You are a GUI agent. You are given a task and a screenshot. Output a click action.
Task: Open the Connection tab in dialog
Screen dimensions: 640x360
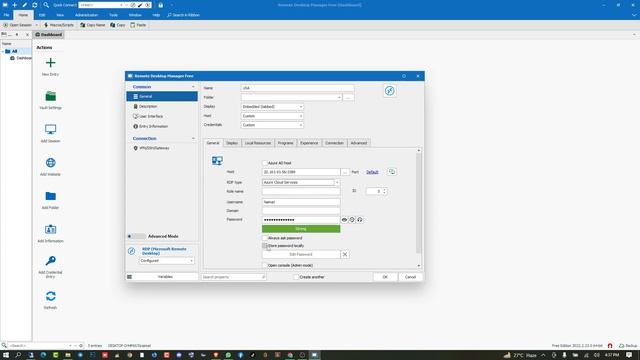point(334,143)
